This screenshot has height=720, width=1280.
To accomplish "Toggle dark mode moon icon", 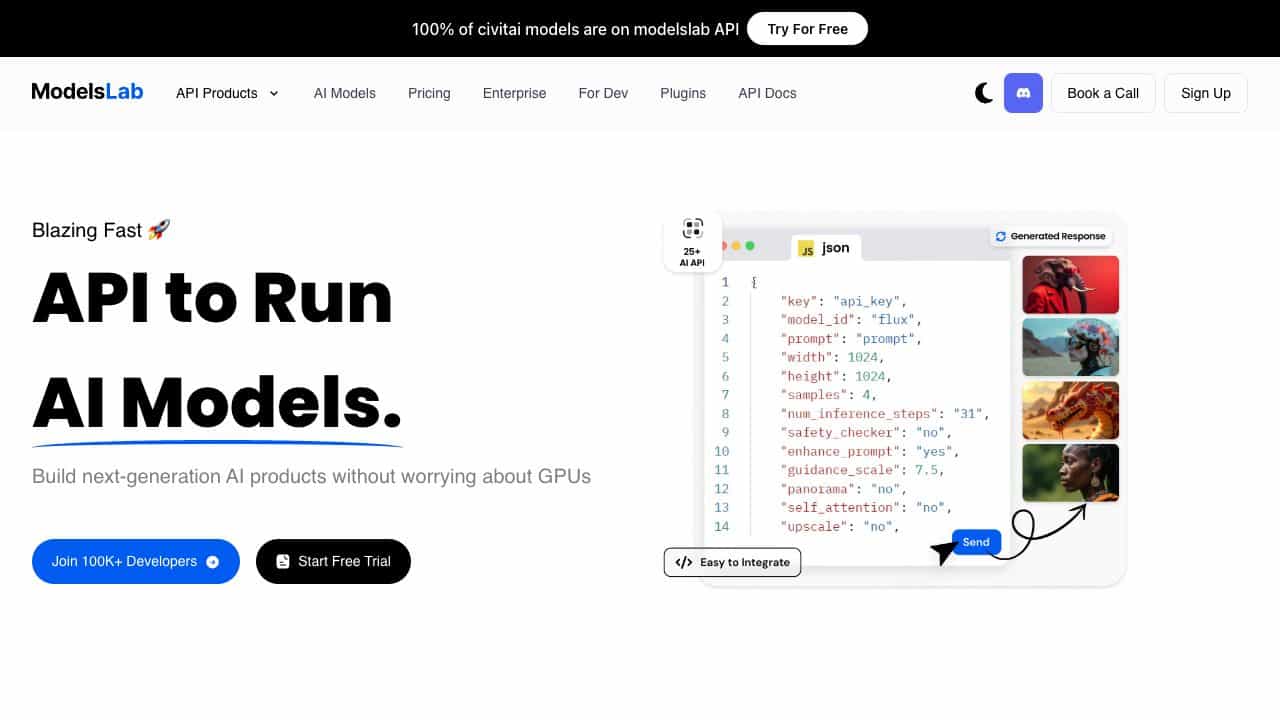I will [984, 93].
